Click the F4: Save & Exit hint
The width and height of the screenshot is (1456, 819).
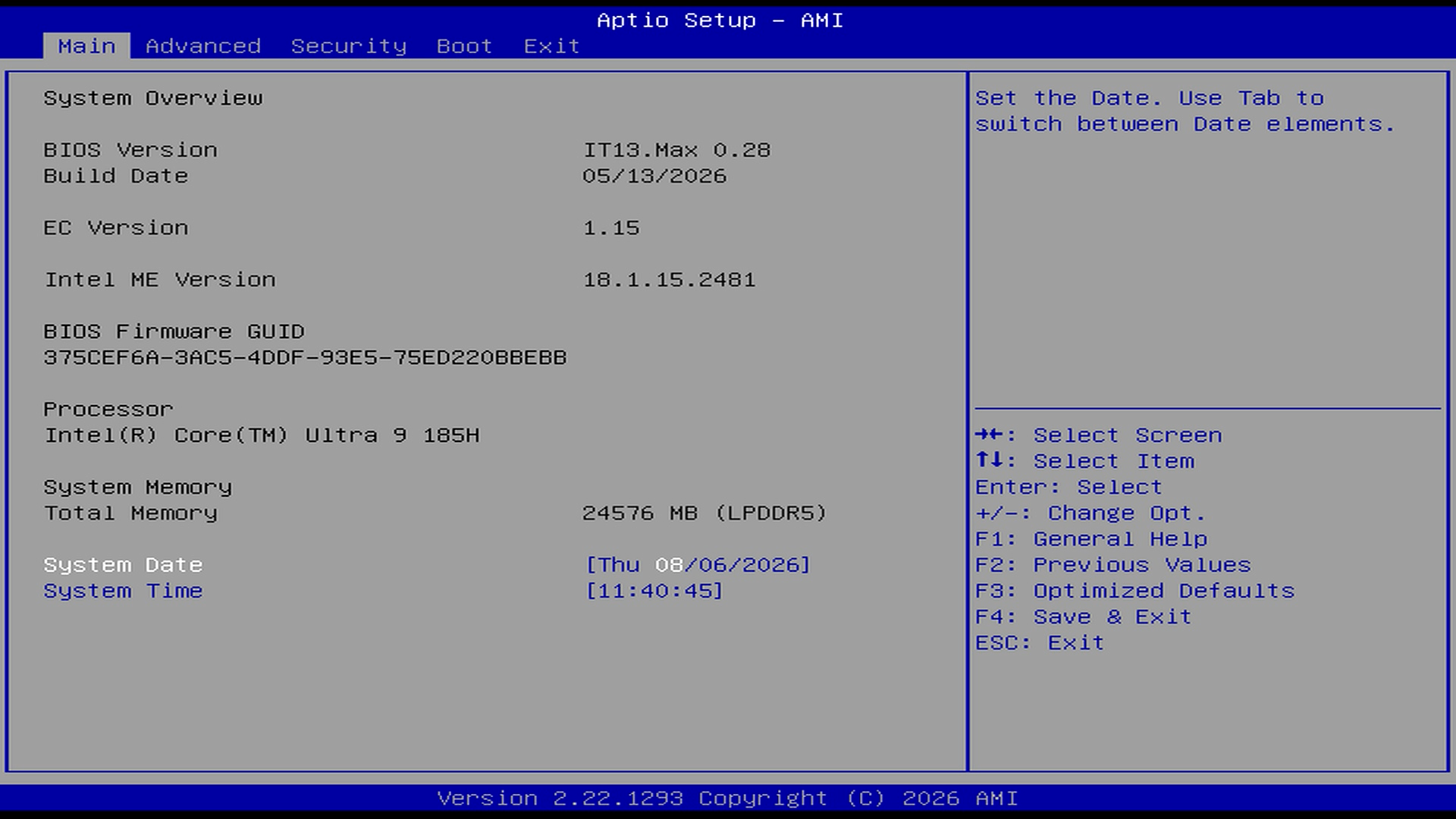(1083, 617)
